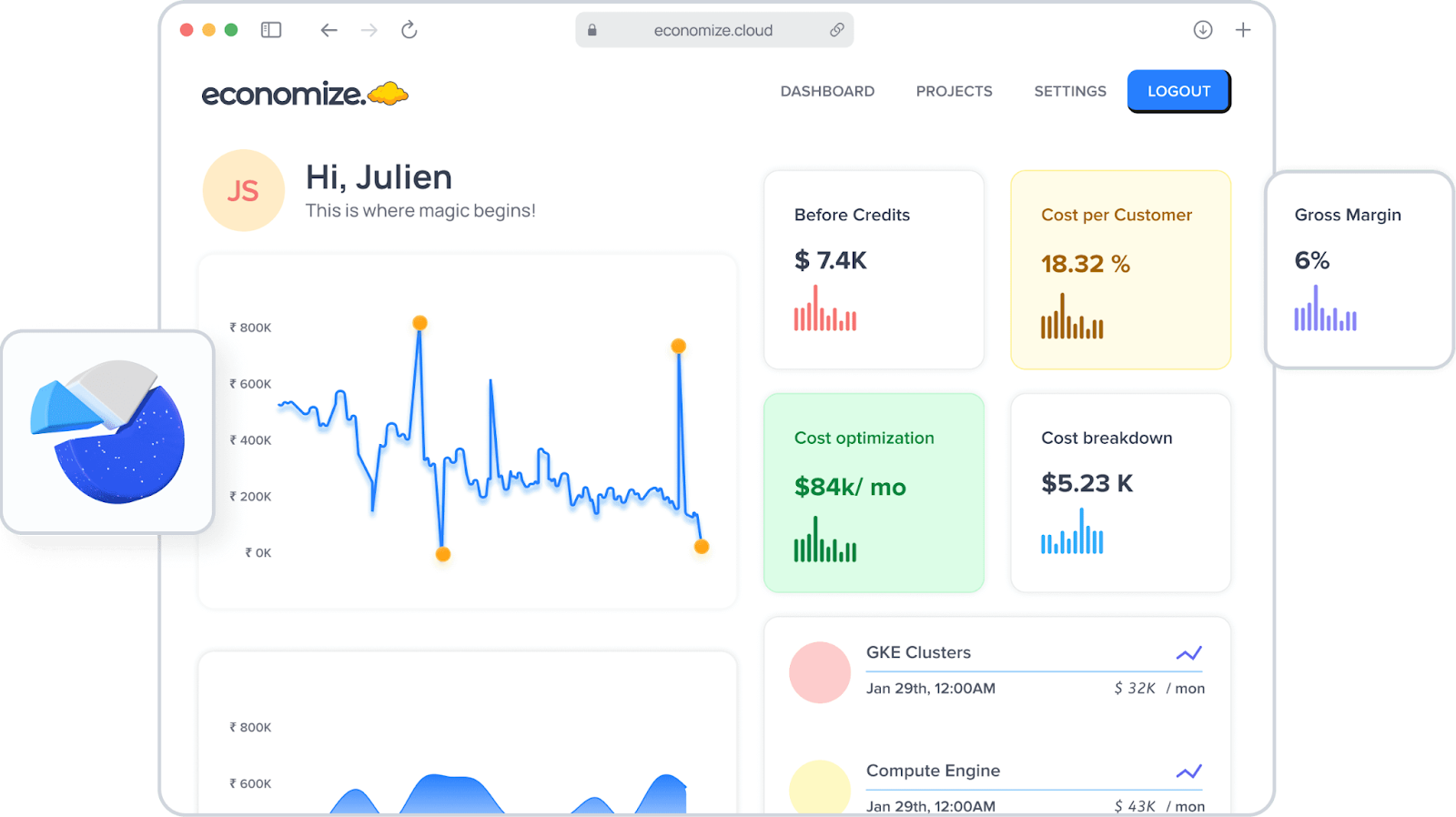Click the $5.23 K value
1456x817 pixels.
(x=1087, y=483)
